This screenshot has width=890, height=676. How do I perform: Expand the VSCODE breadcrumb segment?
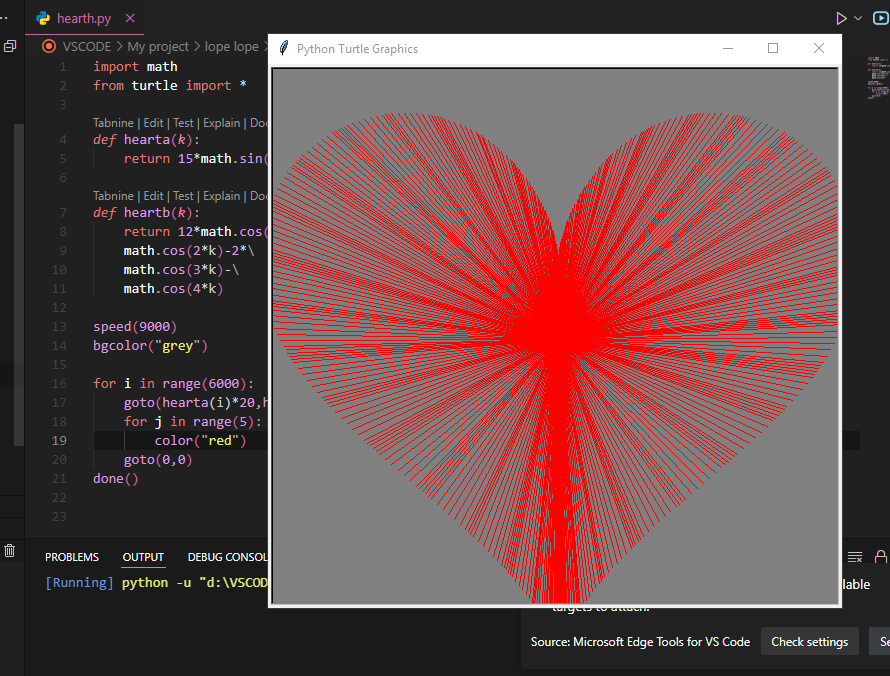pos(87,47)
